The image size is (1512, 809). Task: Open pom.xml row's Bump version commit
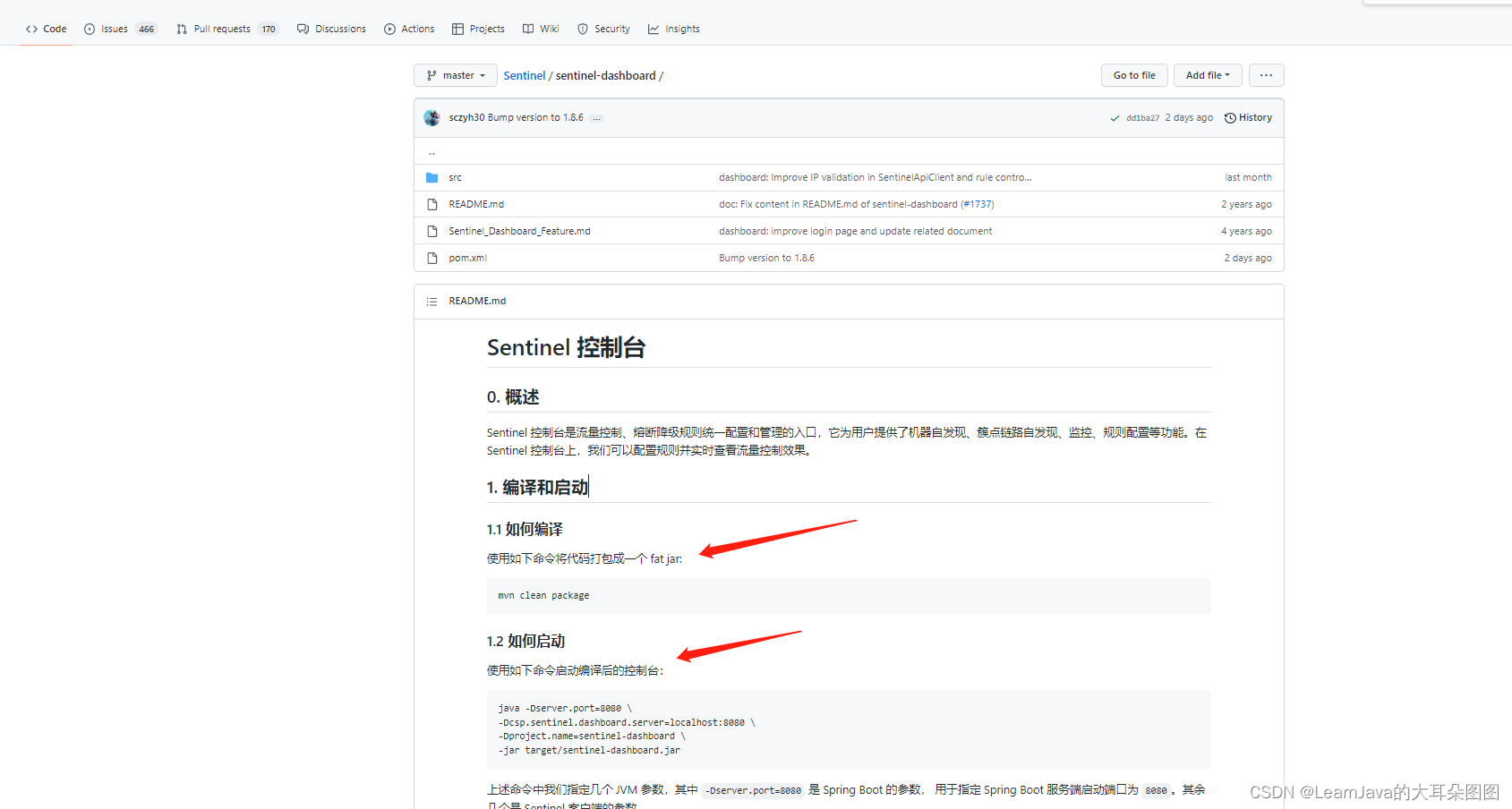(x=767, y=258)
